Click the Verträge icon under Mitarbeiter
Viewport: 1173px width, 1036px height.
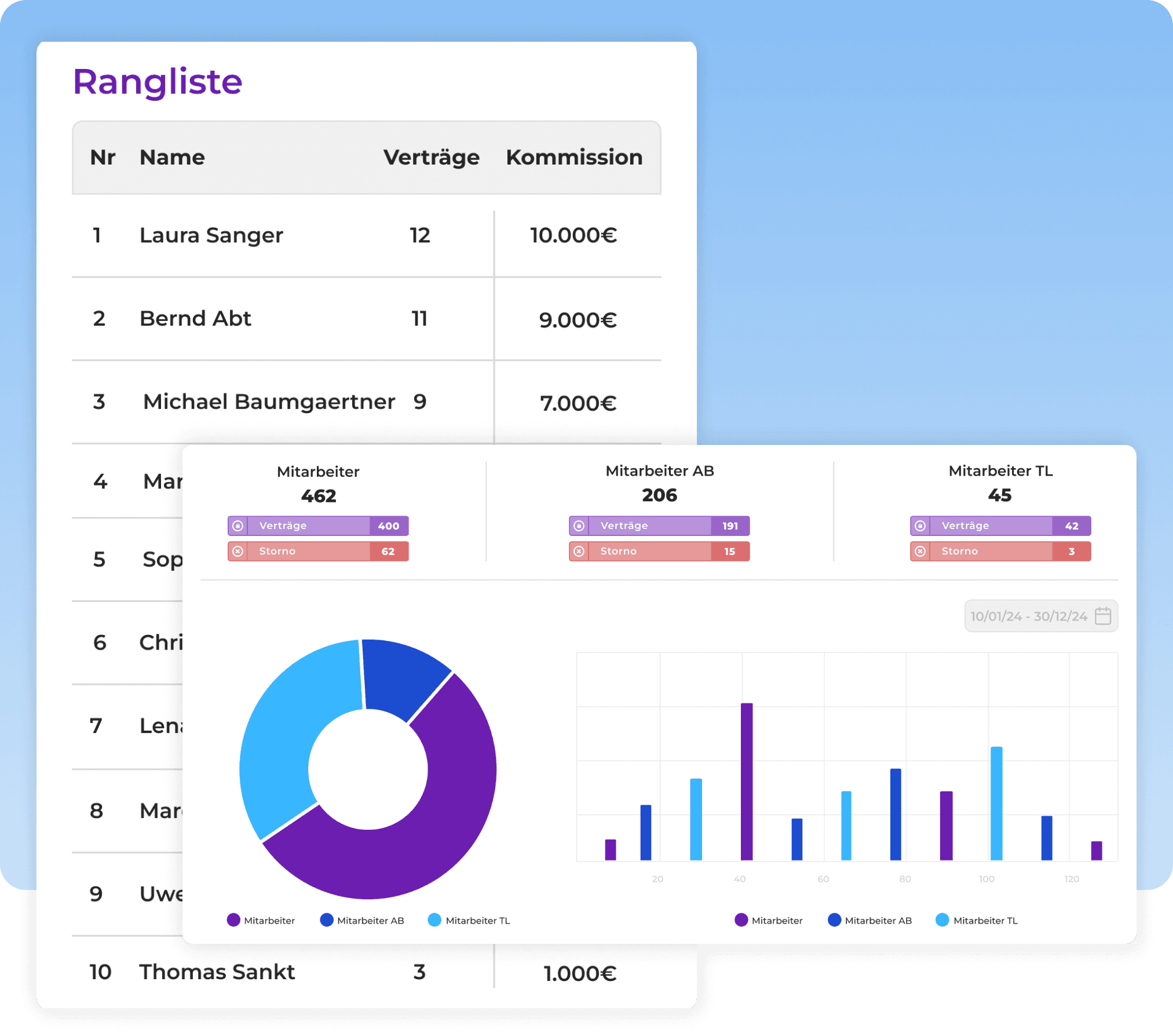pos(237,526)
